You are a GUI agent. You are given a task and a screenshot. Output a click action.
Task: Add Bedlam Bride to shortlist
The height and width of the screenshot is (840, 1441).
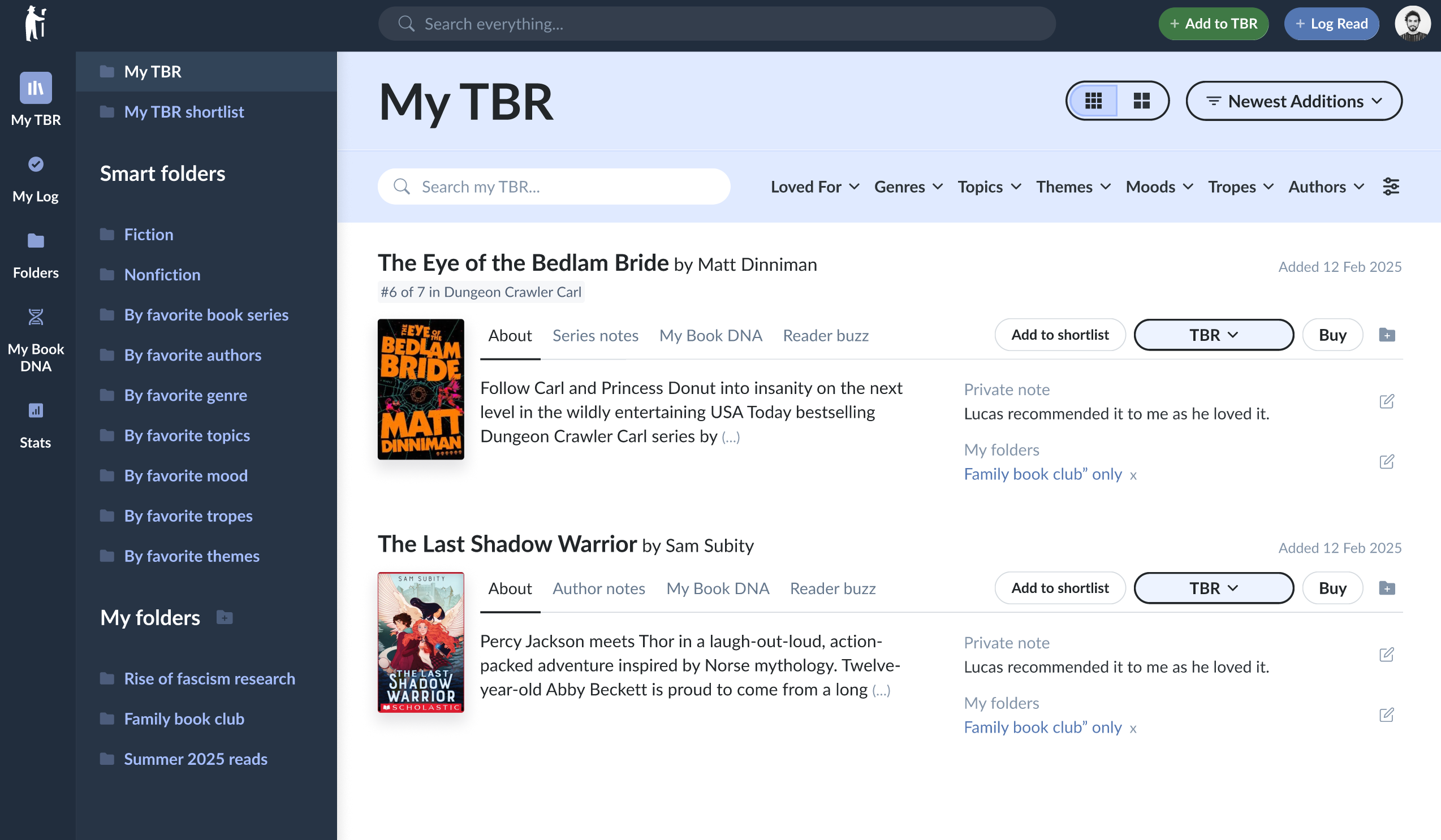point(1060,335)
